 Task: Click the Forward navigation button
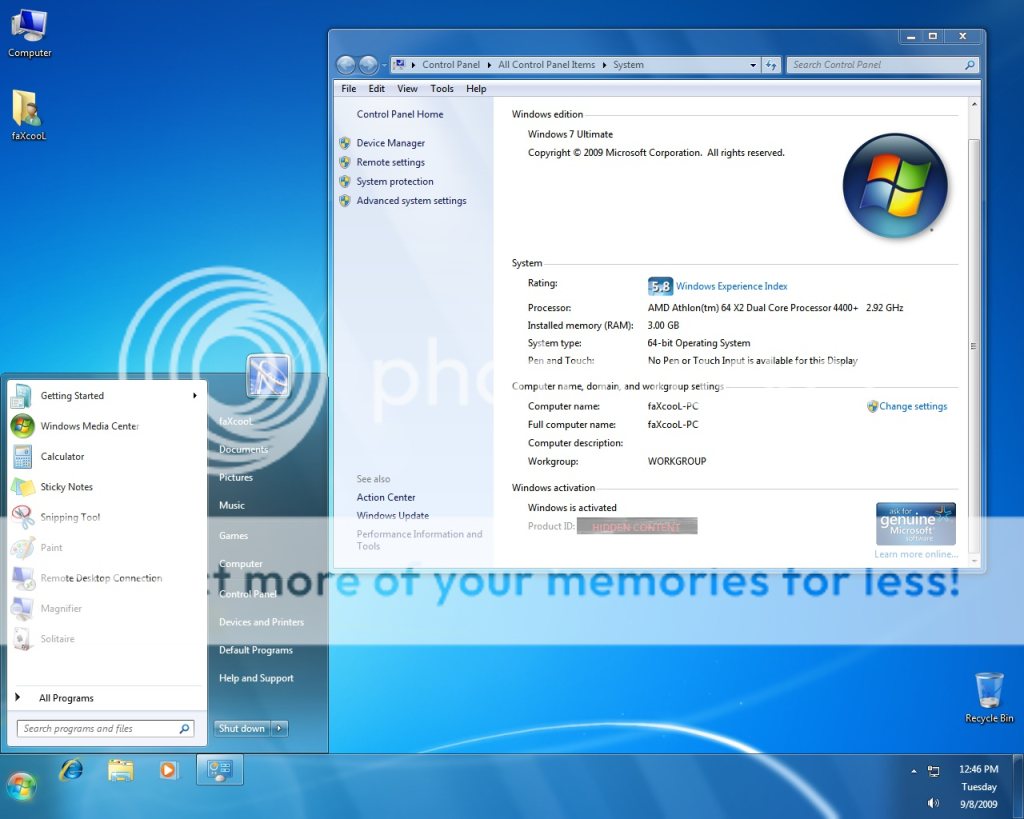pyautogui.click(x=368, y=65)
